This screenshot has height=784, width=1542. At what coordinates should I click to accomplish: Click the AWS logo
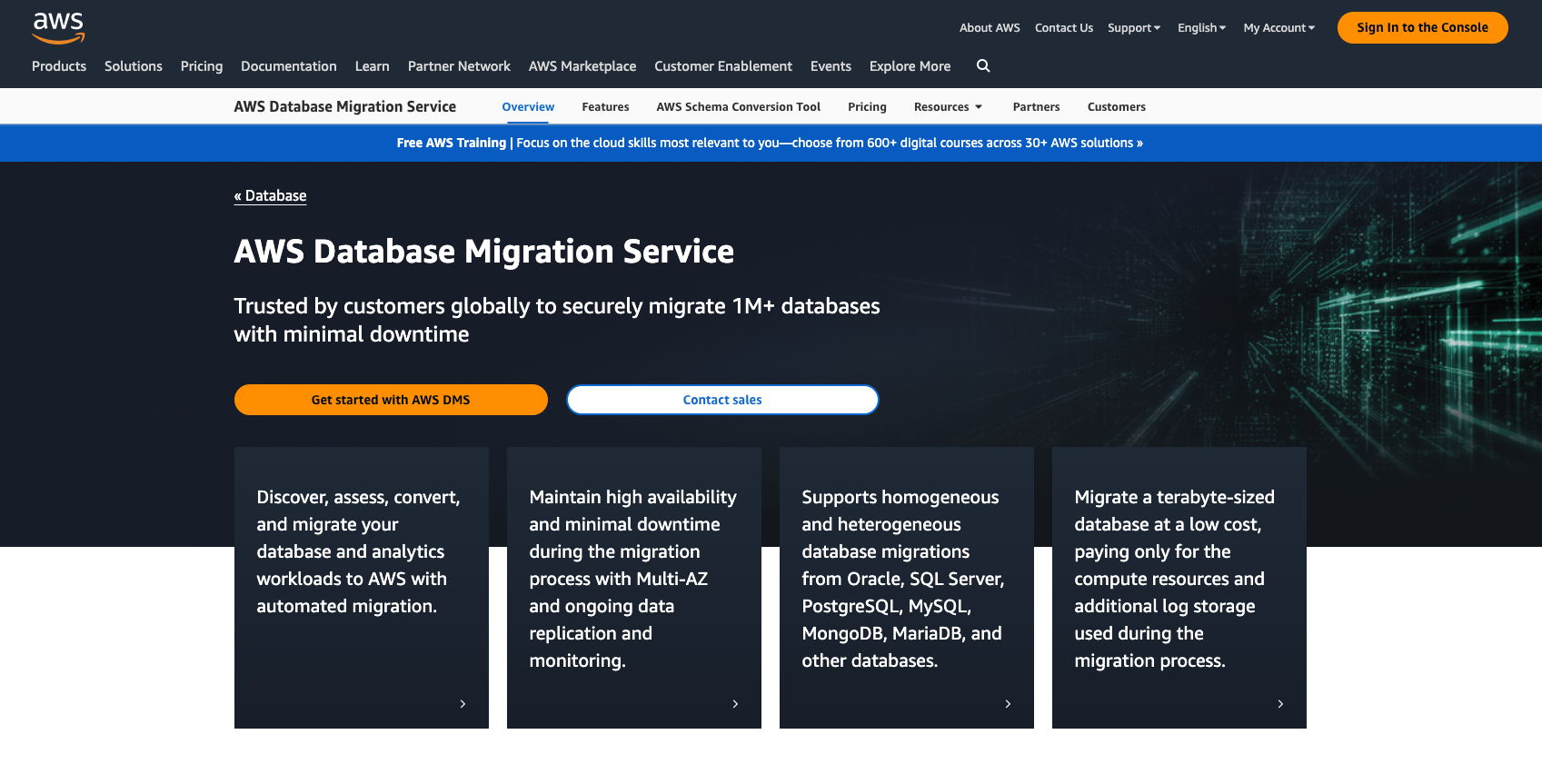pos(58,28)
